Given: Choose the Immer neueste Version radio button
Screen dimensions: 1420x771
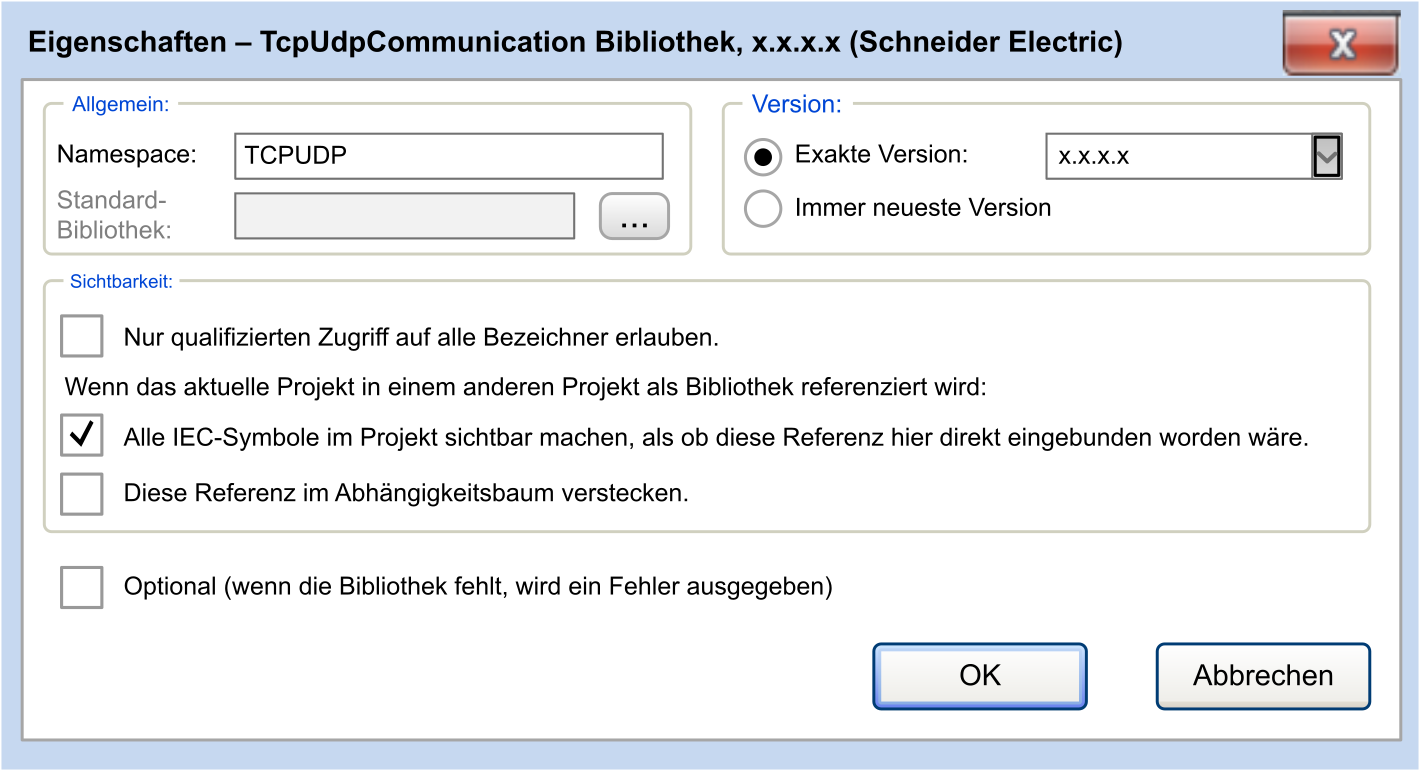Looking at the screenshot, I should point(763,209).
